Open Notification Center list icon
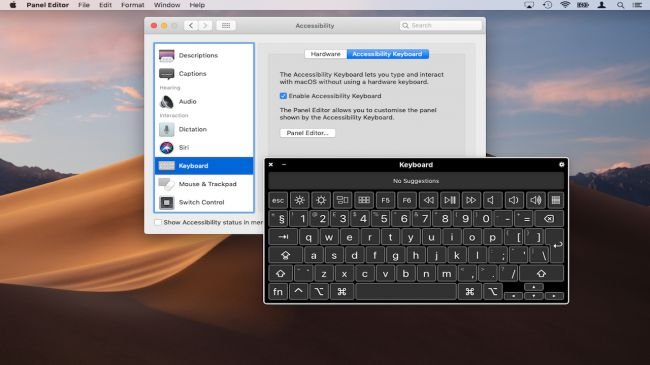 (x=637, y=5)
